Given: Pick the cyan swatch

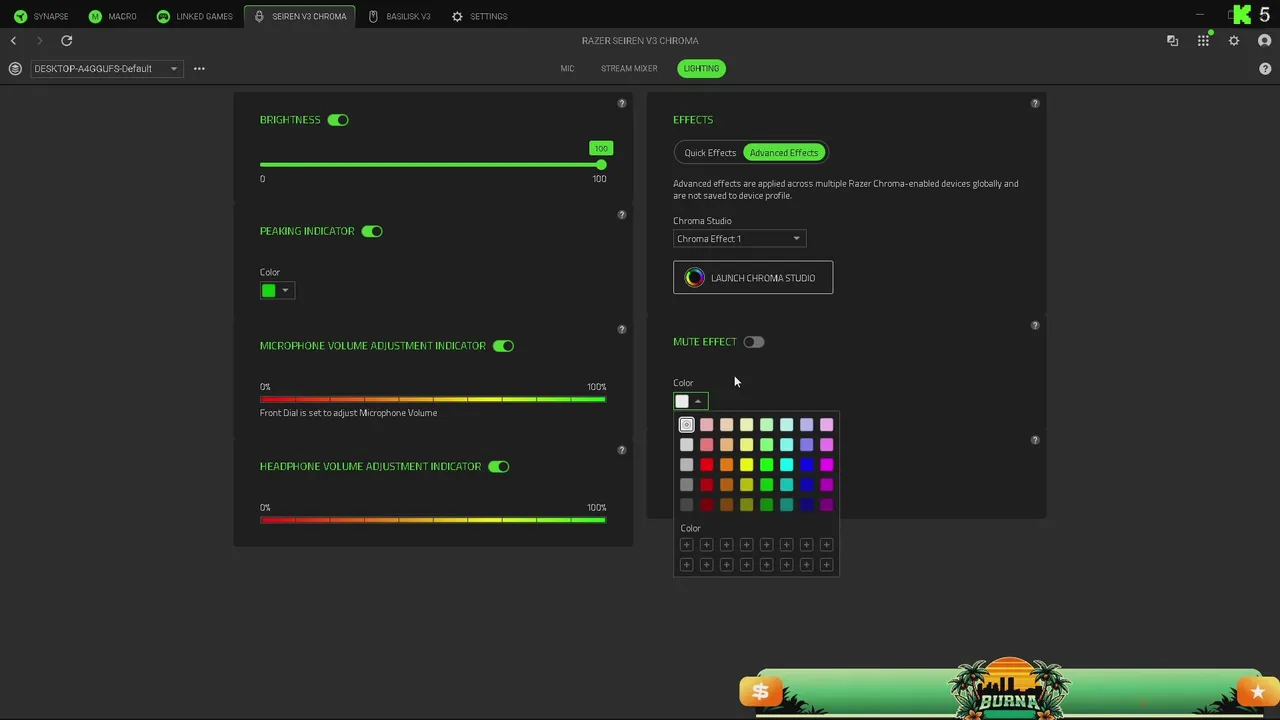Looking at the screenshot, I should pyautogui.click(x=786, y=465).
